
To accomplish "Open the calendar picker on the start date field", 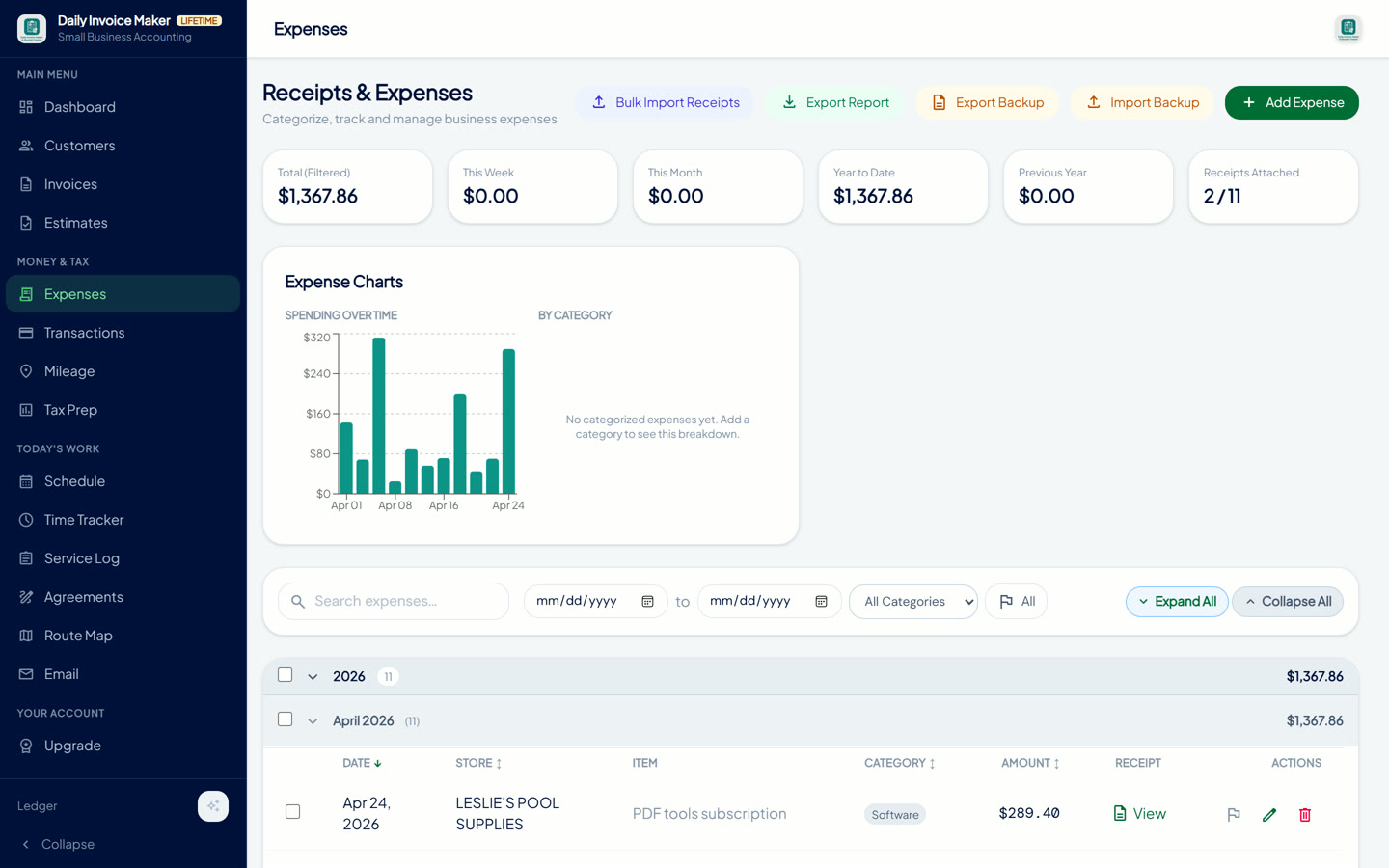I will (648, 601).
